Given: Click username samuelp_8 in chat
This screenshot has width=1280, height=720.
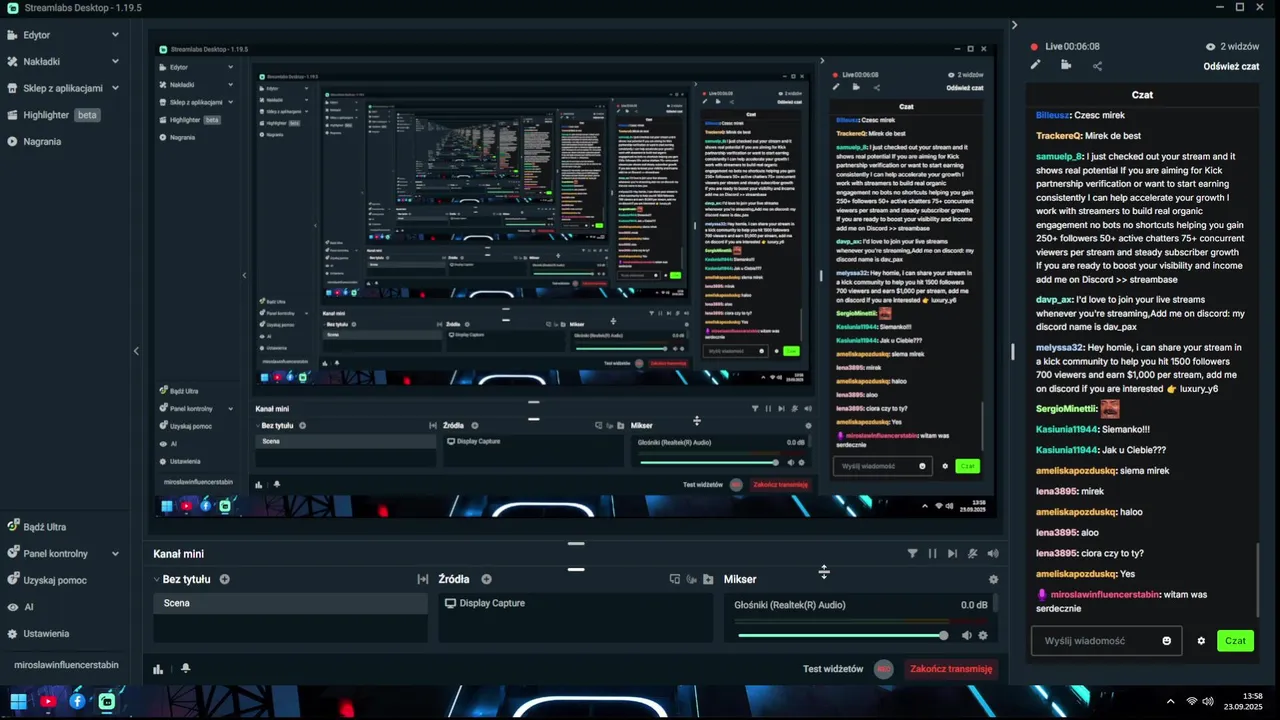Looking at the screenshot, I should pyautogui.click(x=1060, y=156).
